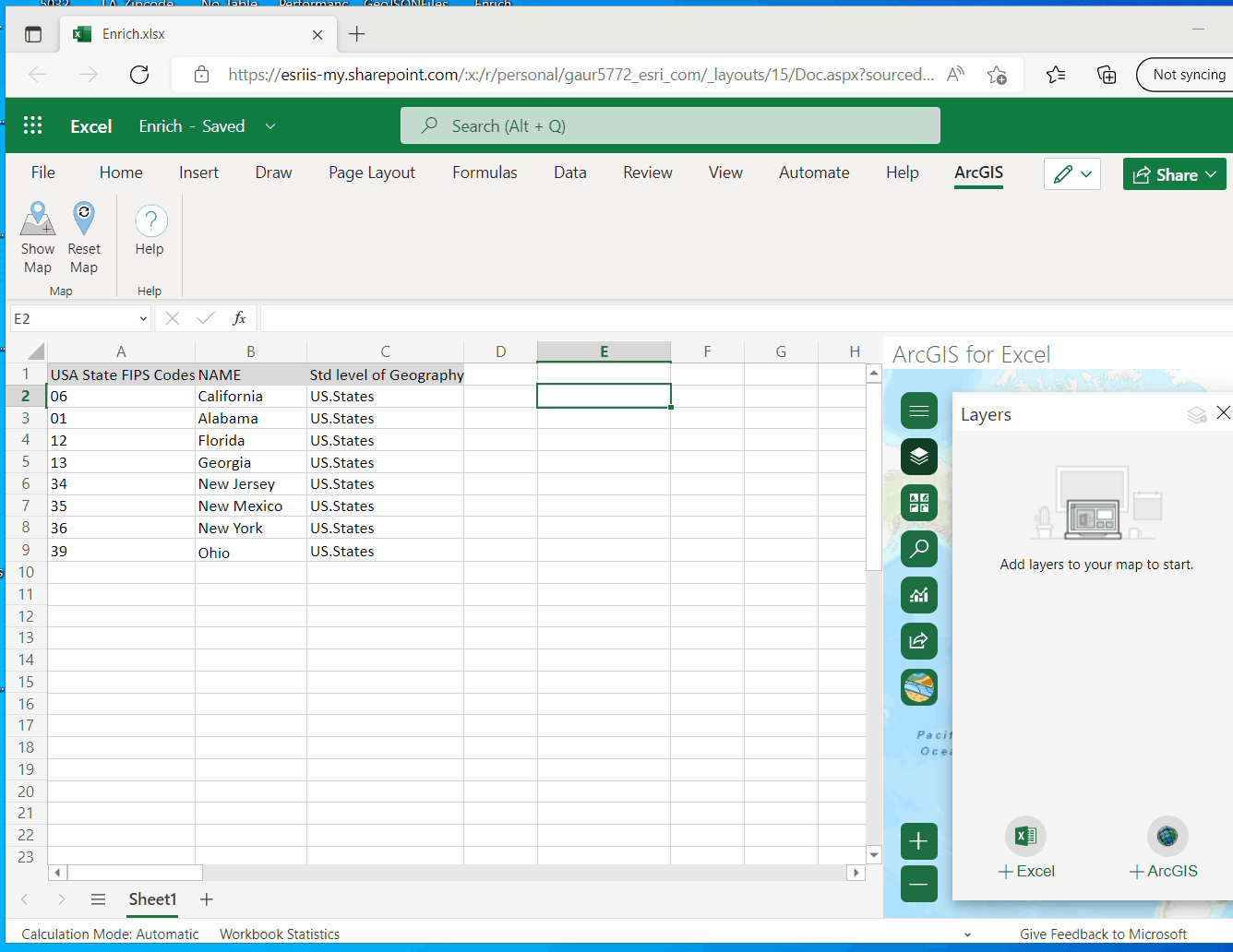
Task: Click the browser address bar URL
Action: [x=581, y=75]
